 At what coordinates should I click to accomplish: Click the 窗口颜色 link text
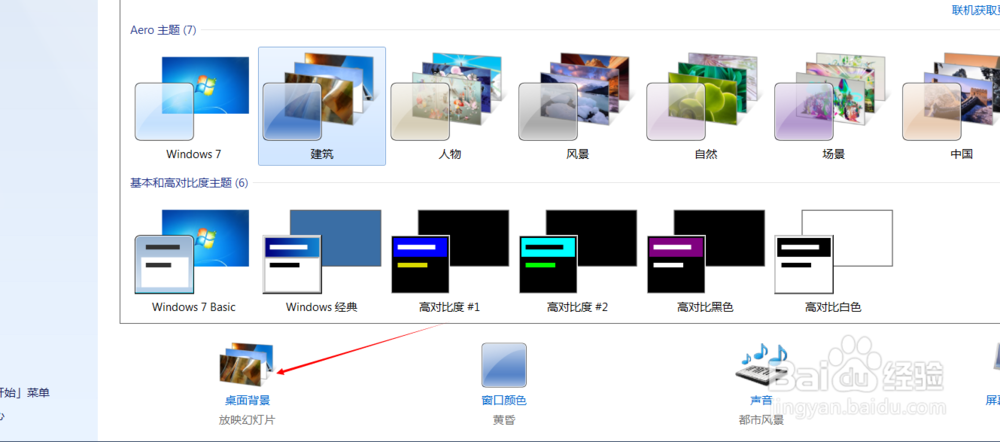(504, 401)
